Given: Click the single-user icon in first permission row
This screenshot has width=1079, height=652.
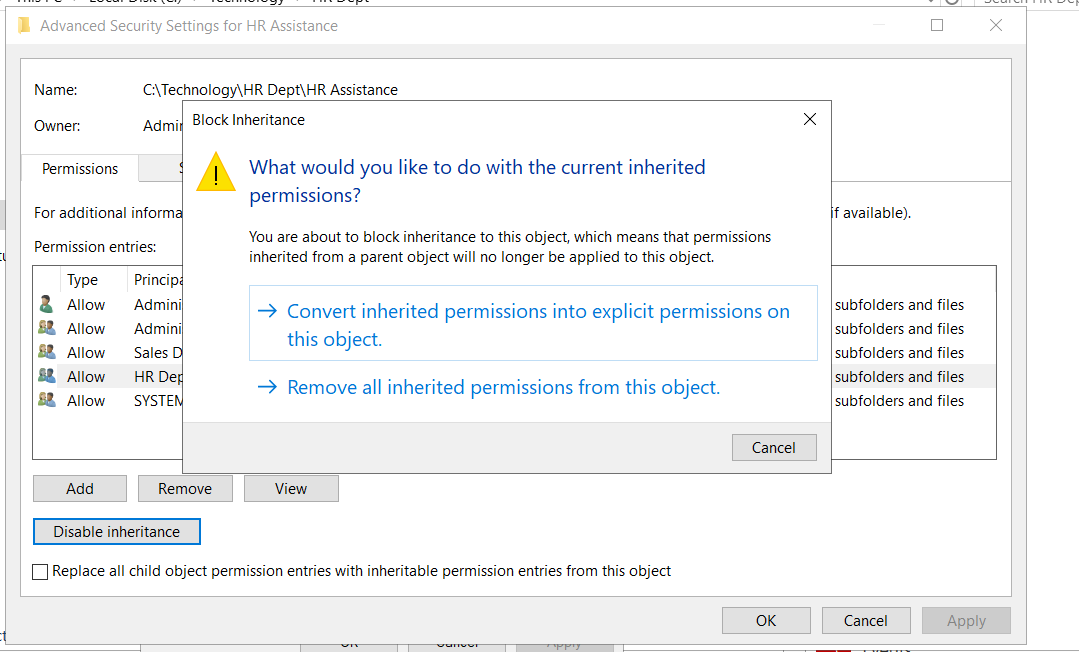Looking at the screenshot, I should pyautogui.click(x=46, y=305).
